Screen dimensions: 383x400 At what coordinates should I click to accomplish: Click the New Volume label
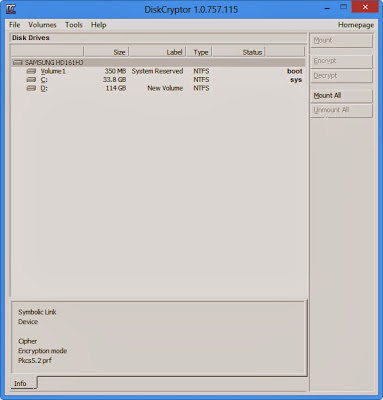coord(165,88)
